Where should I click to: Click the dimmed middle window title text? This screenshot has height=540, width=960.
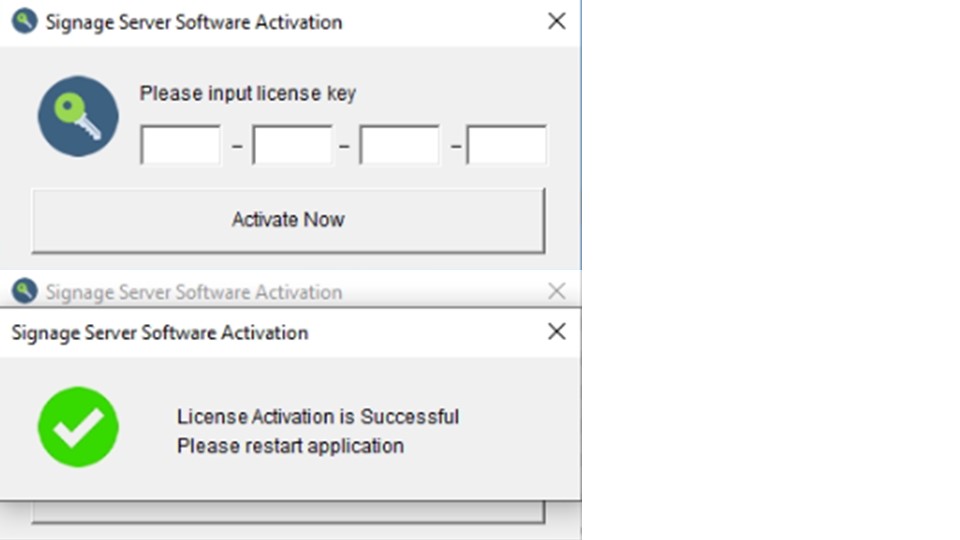click(x=194, y=292)
